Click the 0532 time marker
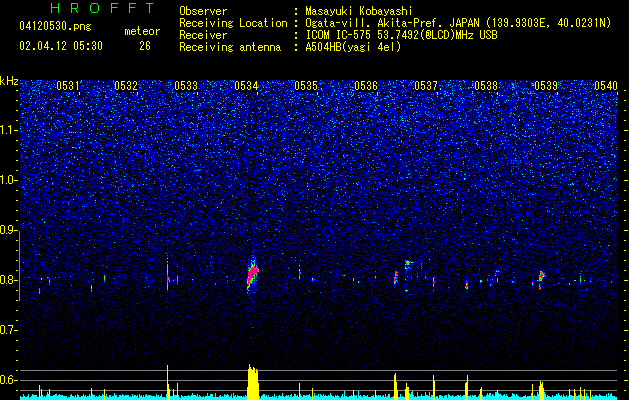This screenshot has width=629, height=400. pyautogui.click(x=126, y=85)
